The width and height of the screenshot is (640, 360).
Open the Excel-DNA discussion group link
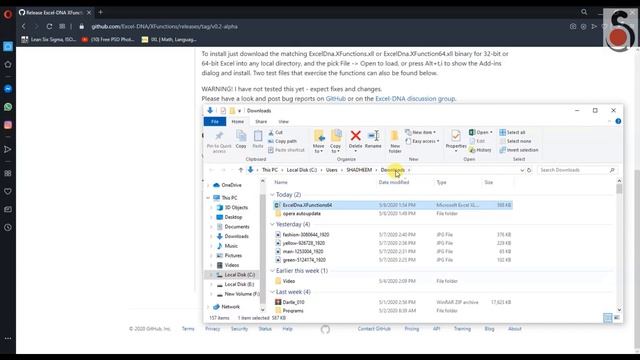[415, 99]
